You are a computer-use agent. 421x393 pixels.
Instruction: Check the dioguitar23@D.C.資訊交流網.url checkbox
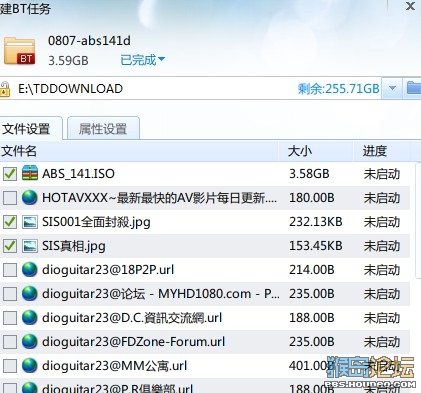(10, 318)
